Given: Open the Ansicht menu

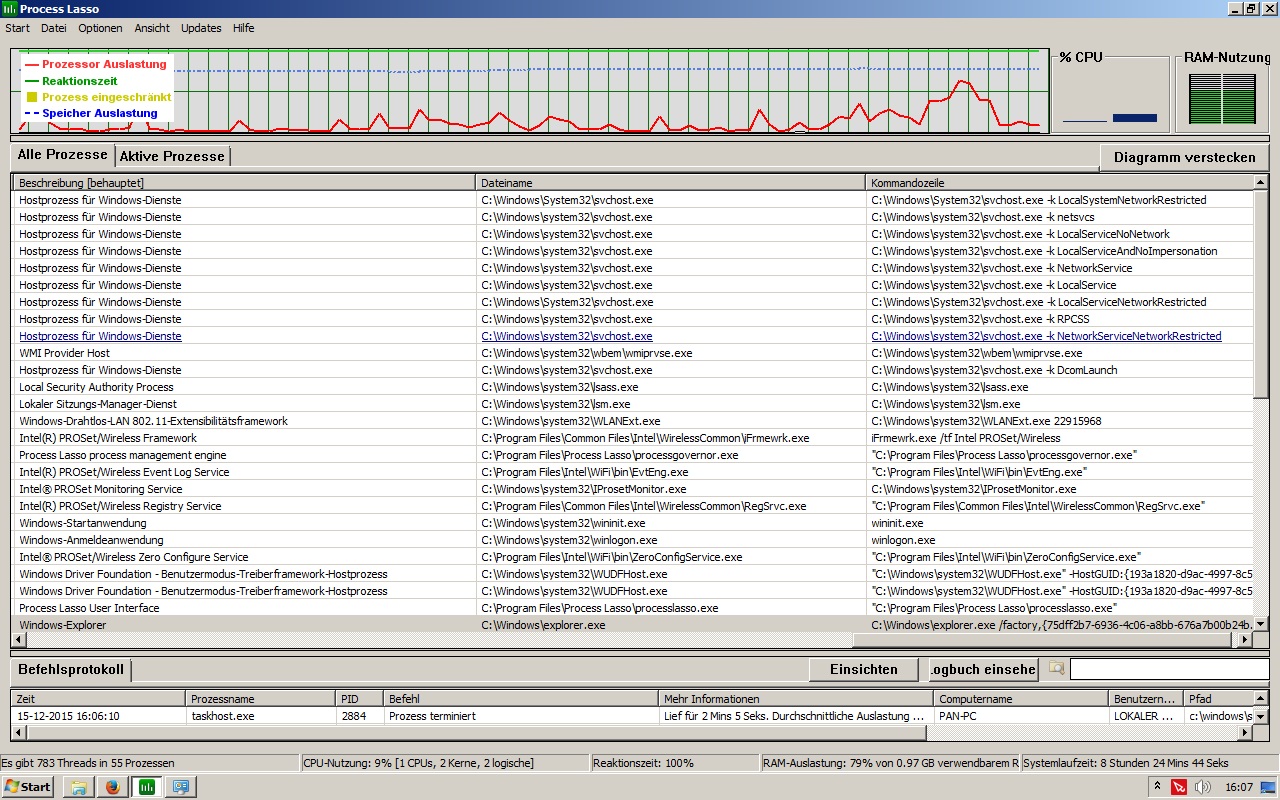Looking at the screenshot, I should coord(152,28).
